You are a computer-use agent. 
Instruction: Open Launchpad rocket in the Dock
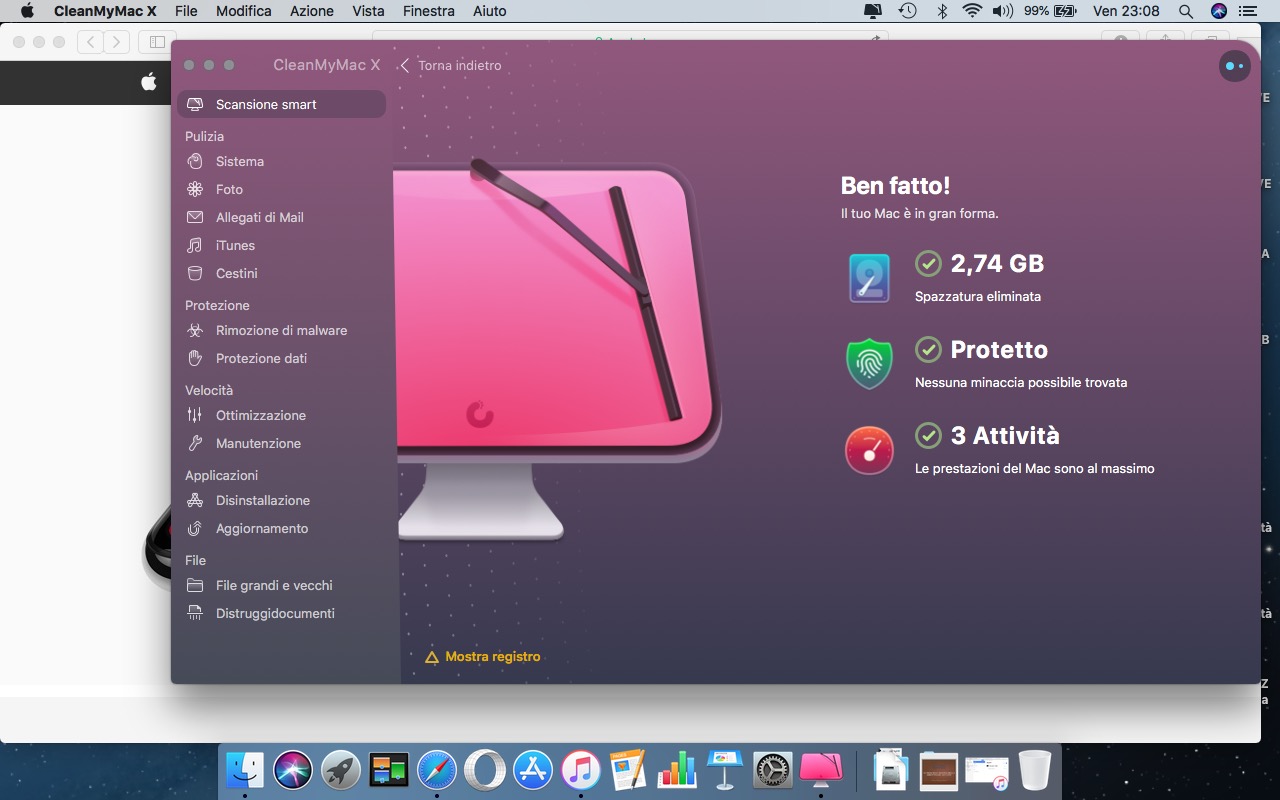[x=341, y=770]
